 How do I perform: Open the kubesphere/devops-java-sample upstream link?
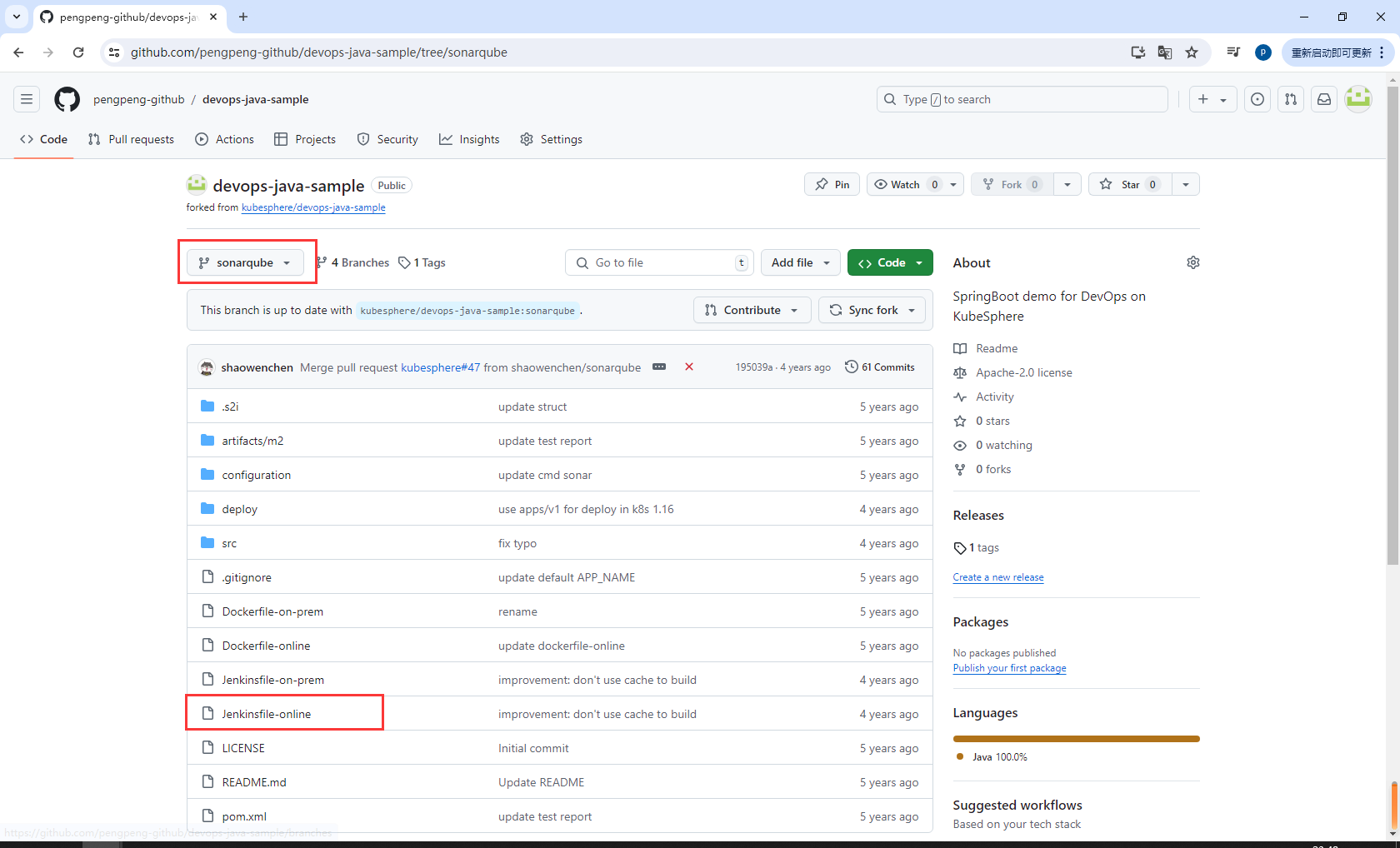click(313, 207)
